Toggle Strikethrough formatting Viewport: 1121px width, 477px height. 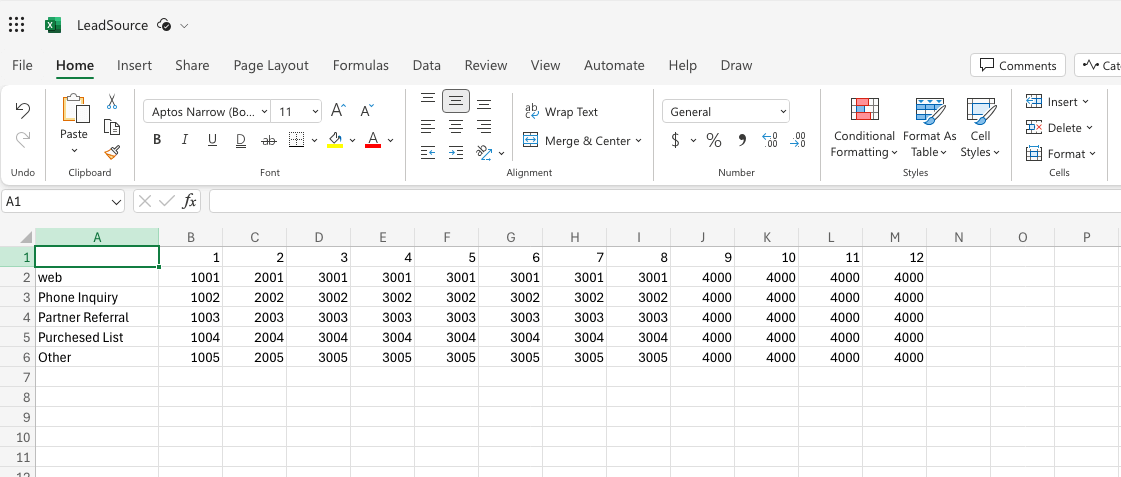269,140
